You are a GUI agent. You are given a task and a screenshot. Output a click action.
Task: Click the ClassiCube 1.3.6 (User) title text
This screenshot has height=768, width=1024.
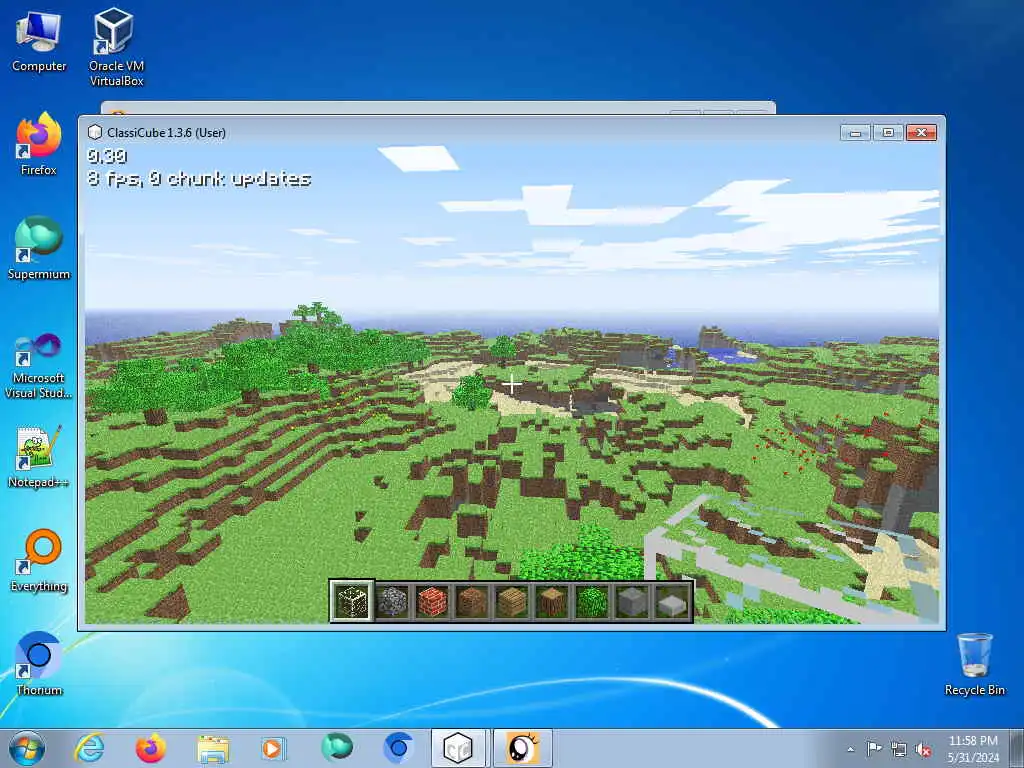[167, 133]
